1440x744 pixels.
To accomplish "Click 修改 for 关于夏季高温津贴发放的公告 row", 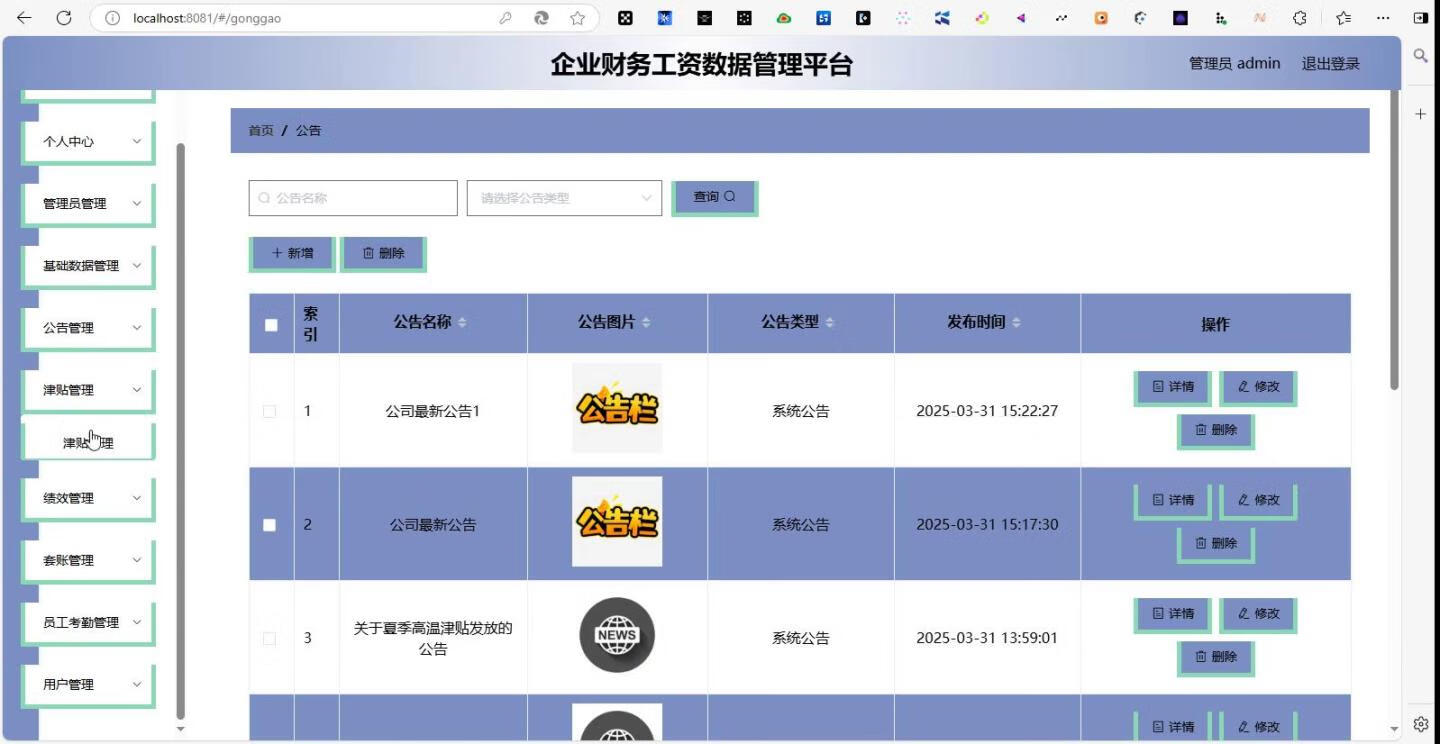I will [x=1258, y=614].
